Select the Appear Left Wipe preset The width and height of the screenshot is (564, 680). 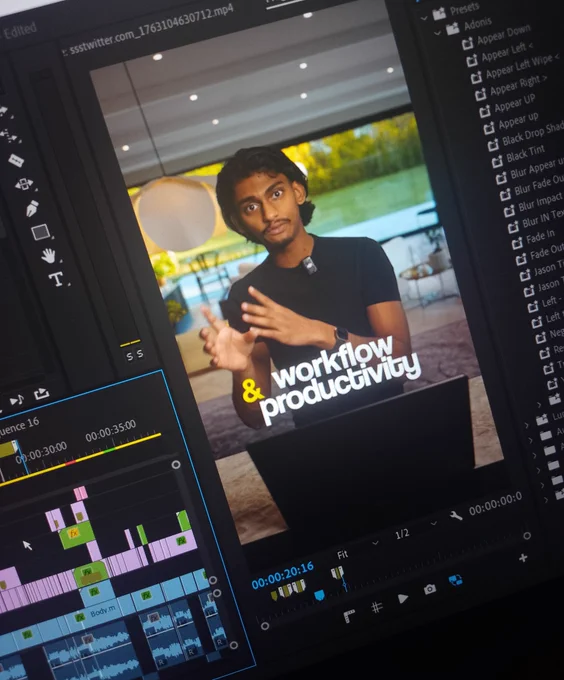522,66
